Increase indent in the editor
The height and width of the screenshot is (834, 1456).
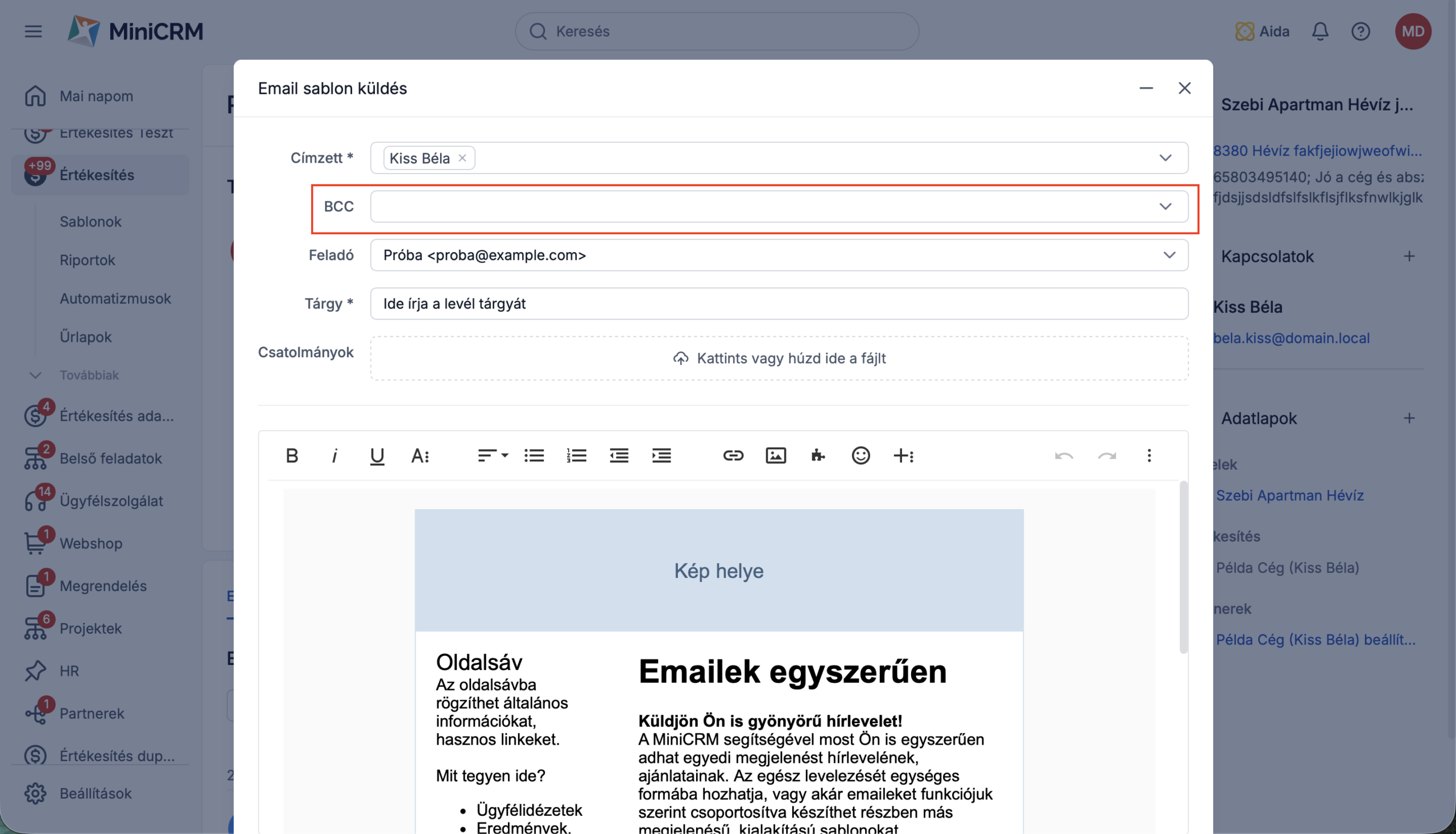pyautogui.click(x=661, y=455)
